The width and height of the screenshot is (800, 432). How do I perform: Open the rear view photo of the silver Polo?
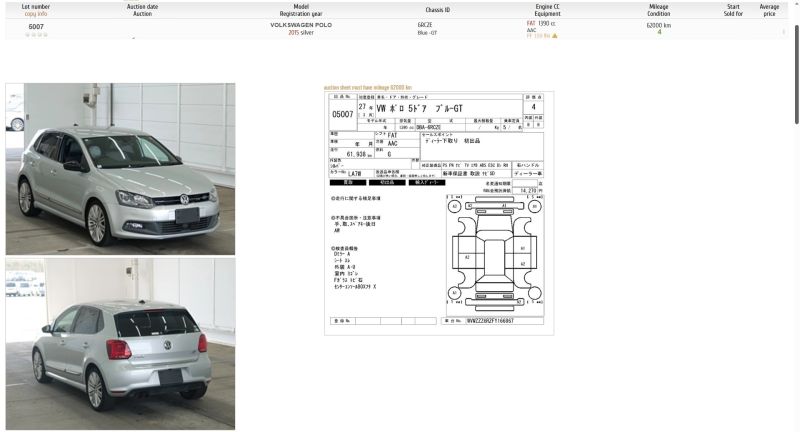point(120,344)
